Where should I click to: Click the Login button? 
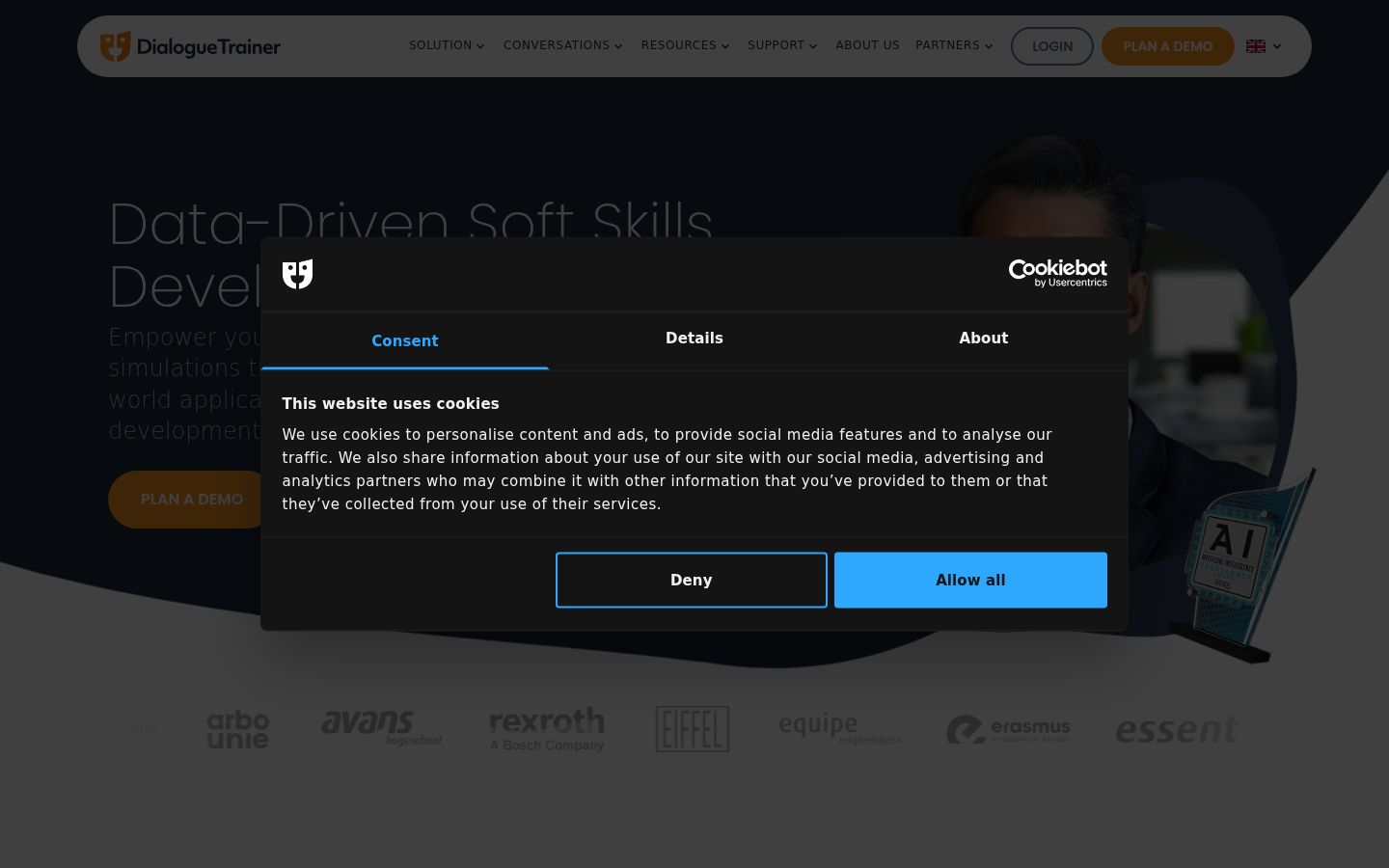point(1052,46)
